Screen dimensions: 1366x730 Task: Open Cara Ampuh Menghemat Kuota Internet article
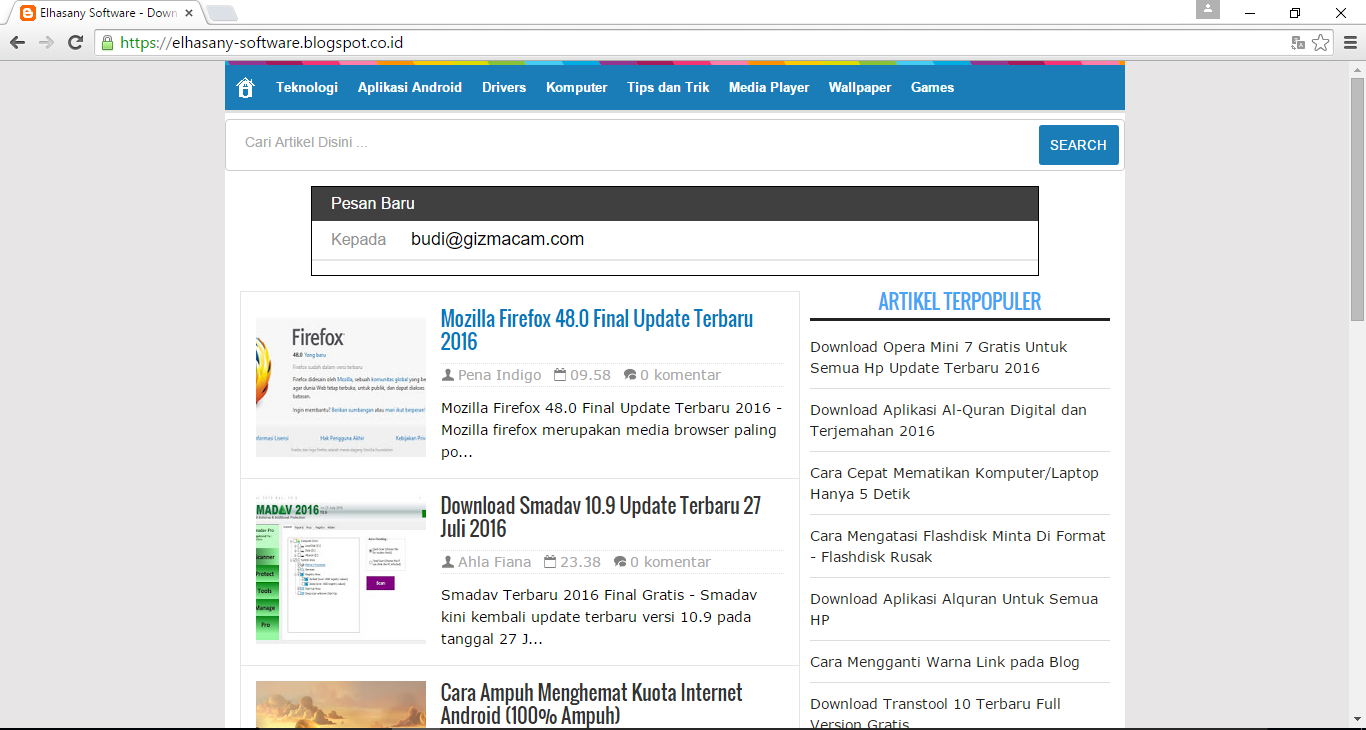[x=592, y=704]
